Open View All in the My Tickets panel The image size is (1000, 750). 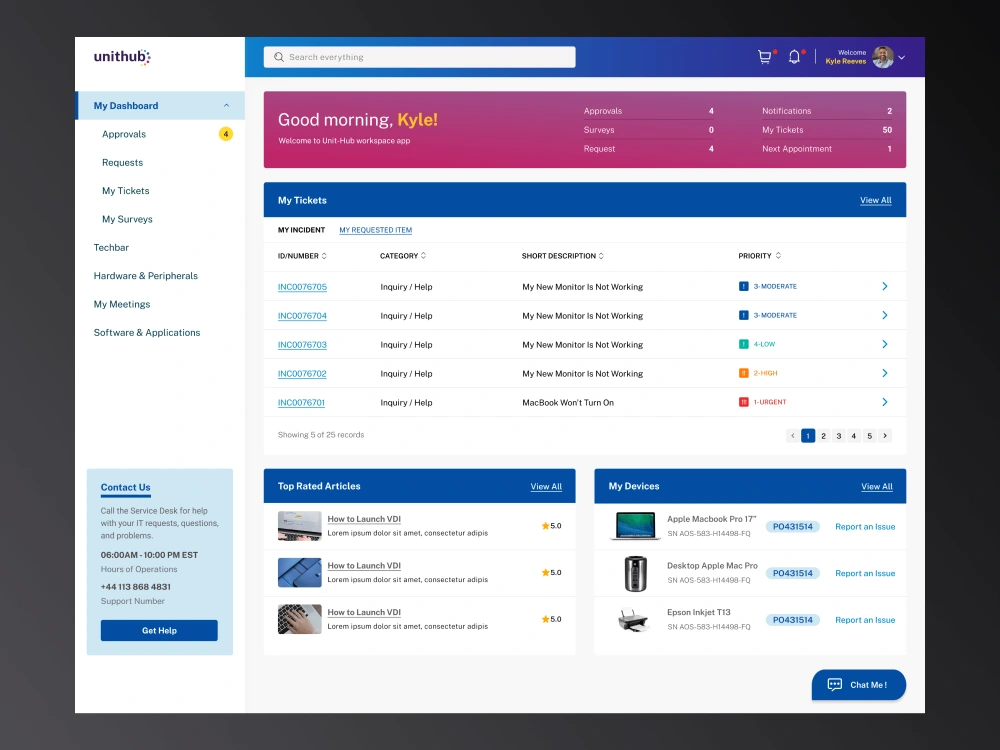tap(875, 199)
